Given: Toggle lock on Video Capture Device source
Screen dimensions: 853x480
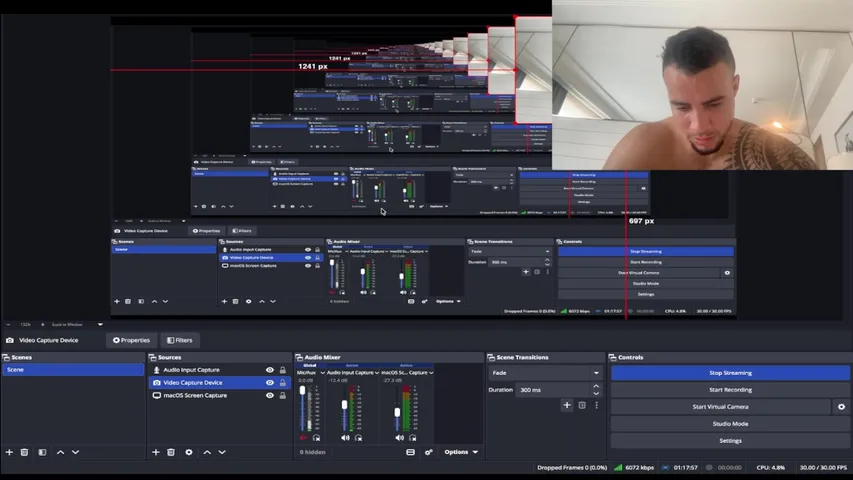Looking at the screenshot, I should [283, 383].
